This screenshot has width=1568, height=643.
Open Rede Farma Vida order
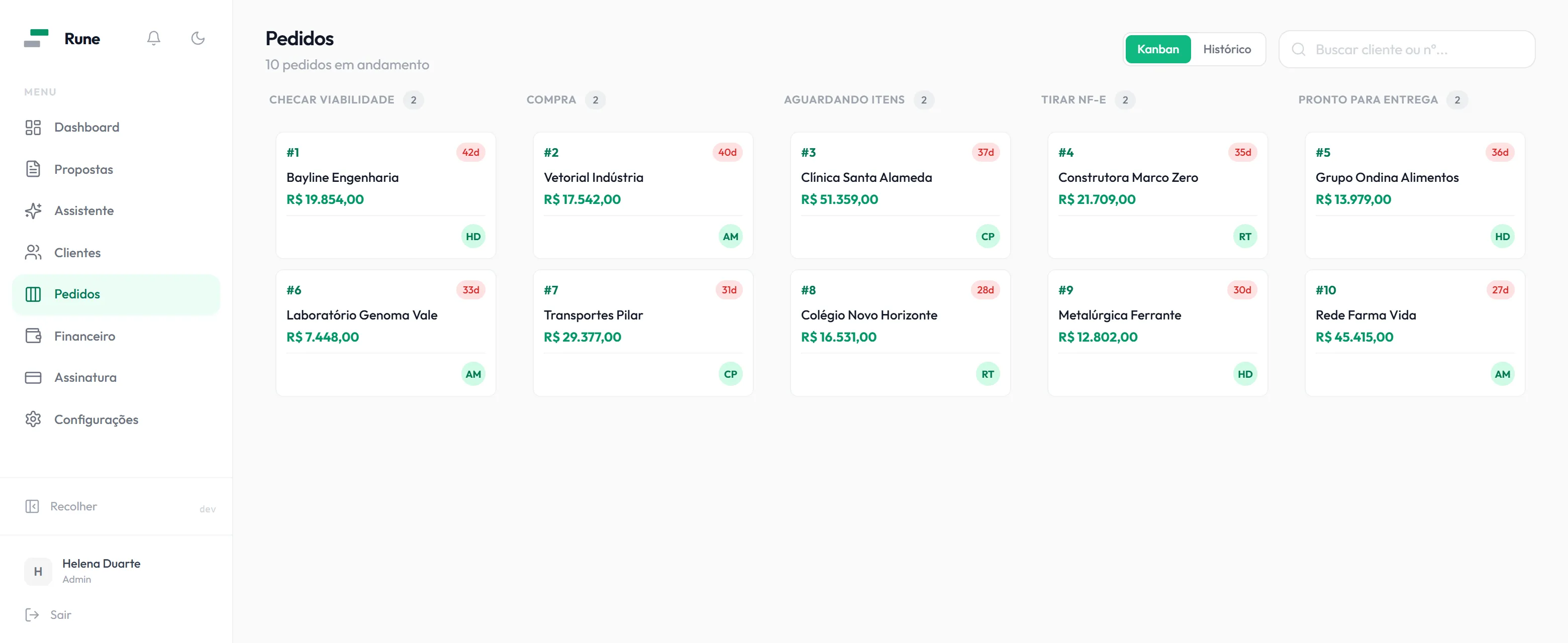[1415, 334]
